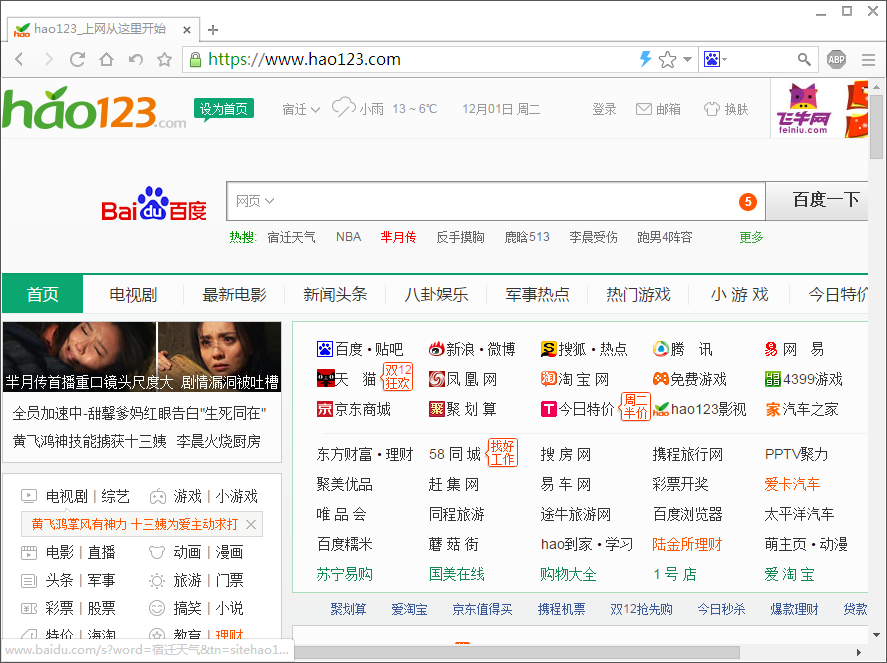
Task: Click the hao123 logo
Action: tap(93, 107)
